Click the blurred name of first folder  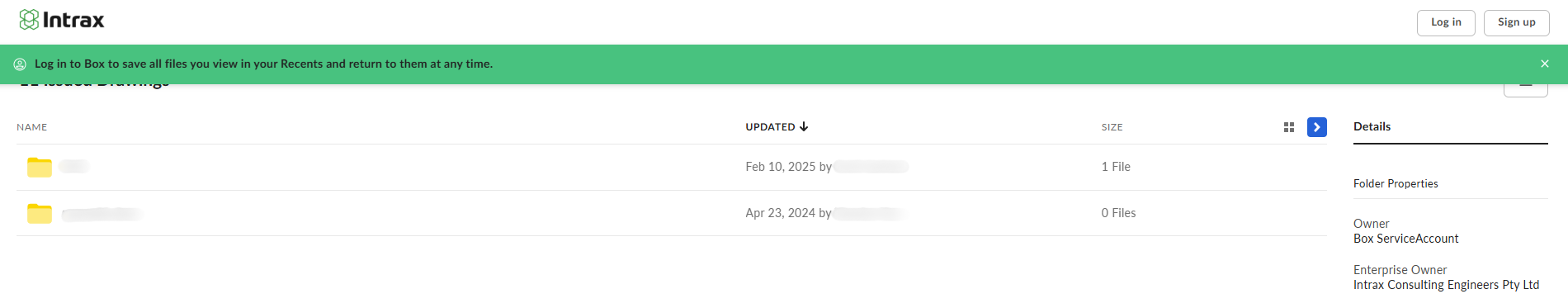click(x=74, y=167)
